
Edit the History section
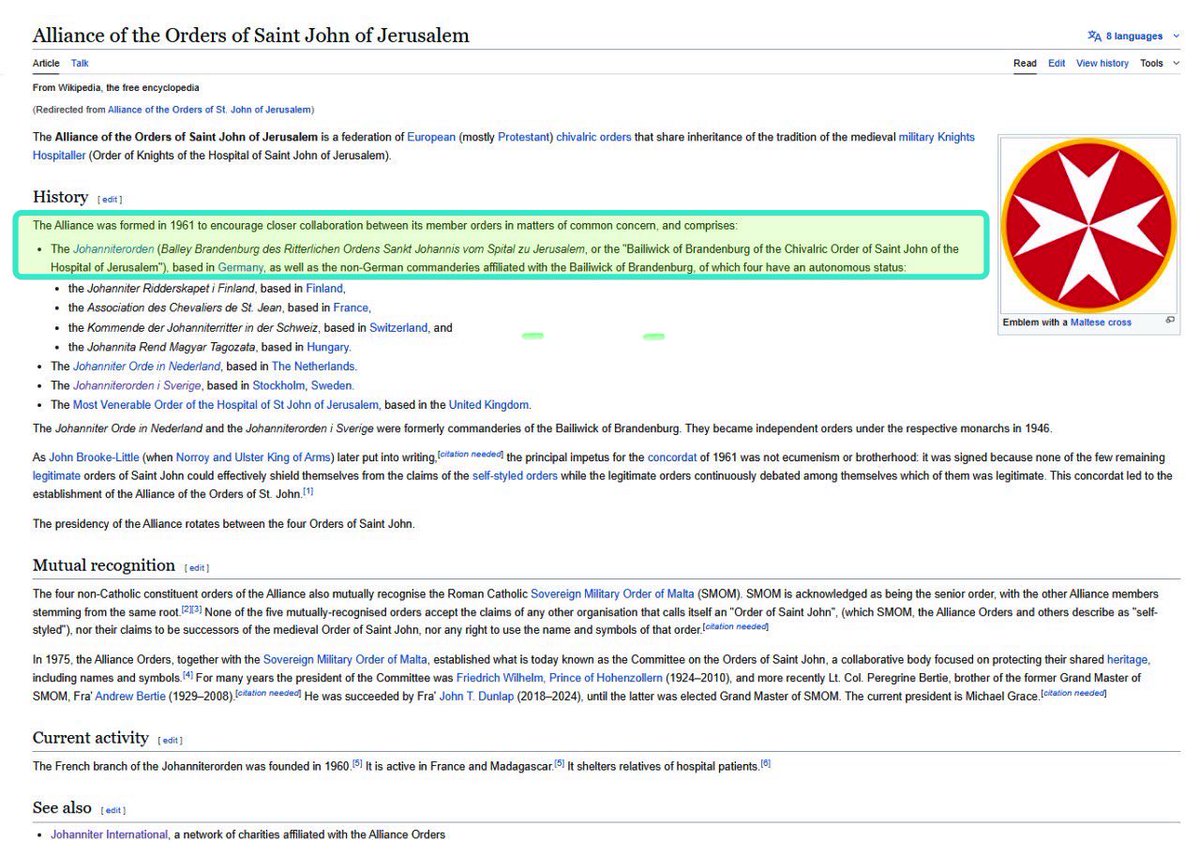tap(110, 199)
